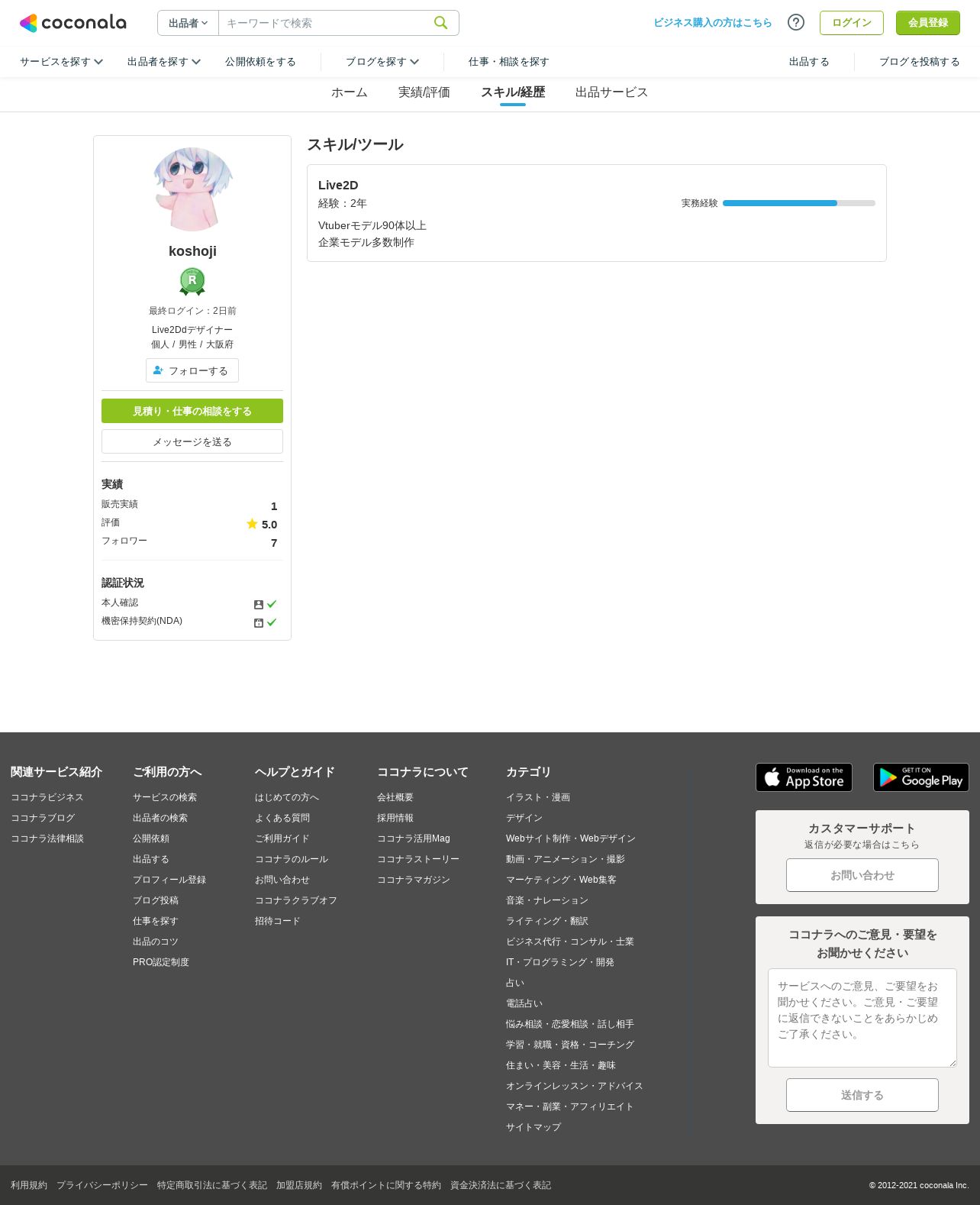This screenshot has height=1205, width=980.
Task: Click the Live2D 実務経験 progress bar
Action: tap(799, 203)
